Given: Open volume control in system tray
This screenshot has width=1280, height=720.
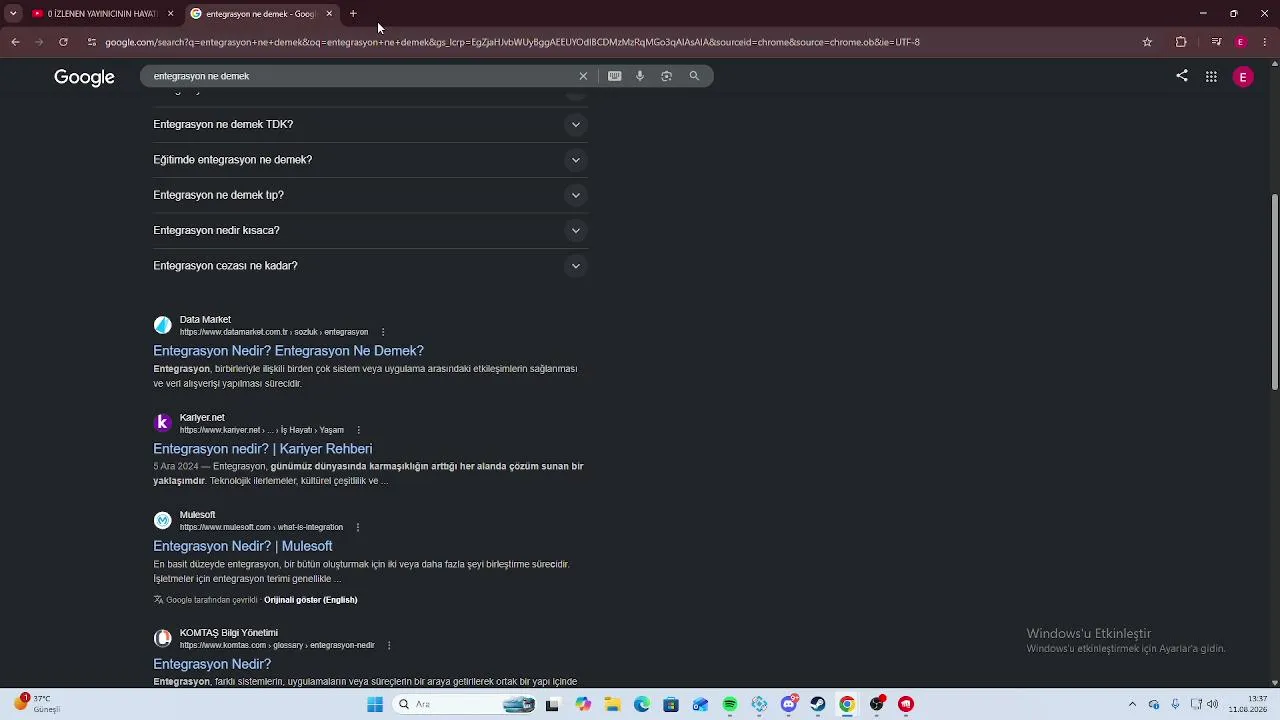Looking at the screenshot, I should (x=1212, y=704).
